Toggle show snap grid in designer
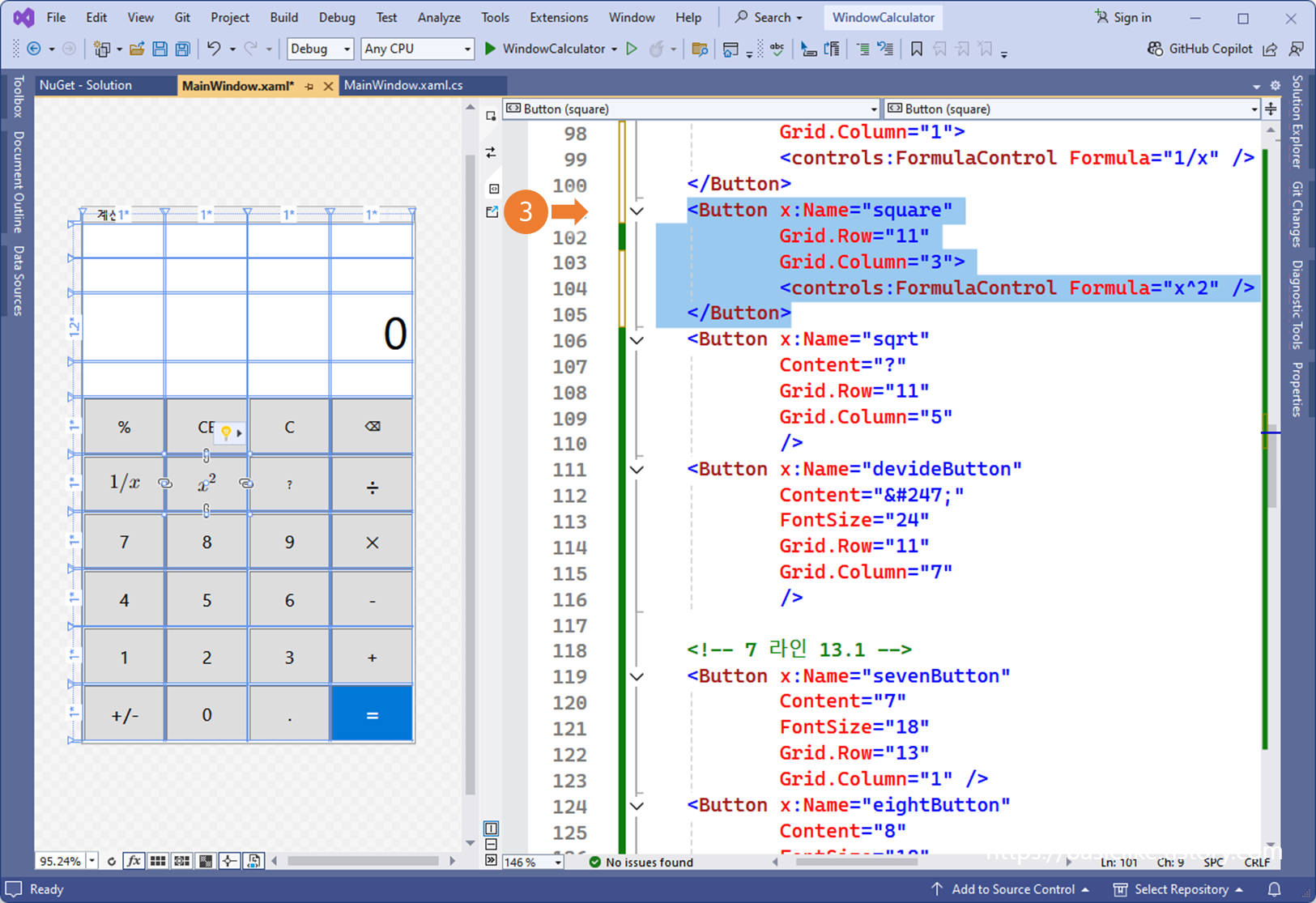 point(158,861)
